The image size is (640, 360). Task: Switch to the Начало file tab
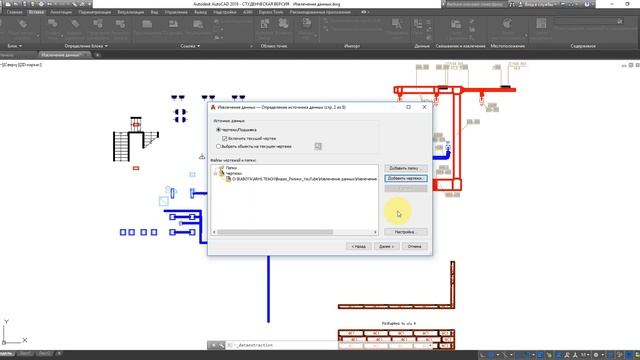point(7,55)
